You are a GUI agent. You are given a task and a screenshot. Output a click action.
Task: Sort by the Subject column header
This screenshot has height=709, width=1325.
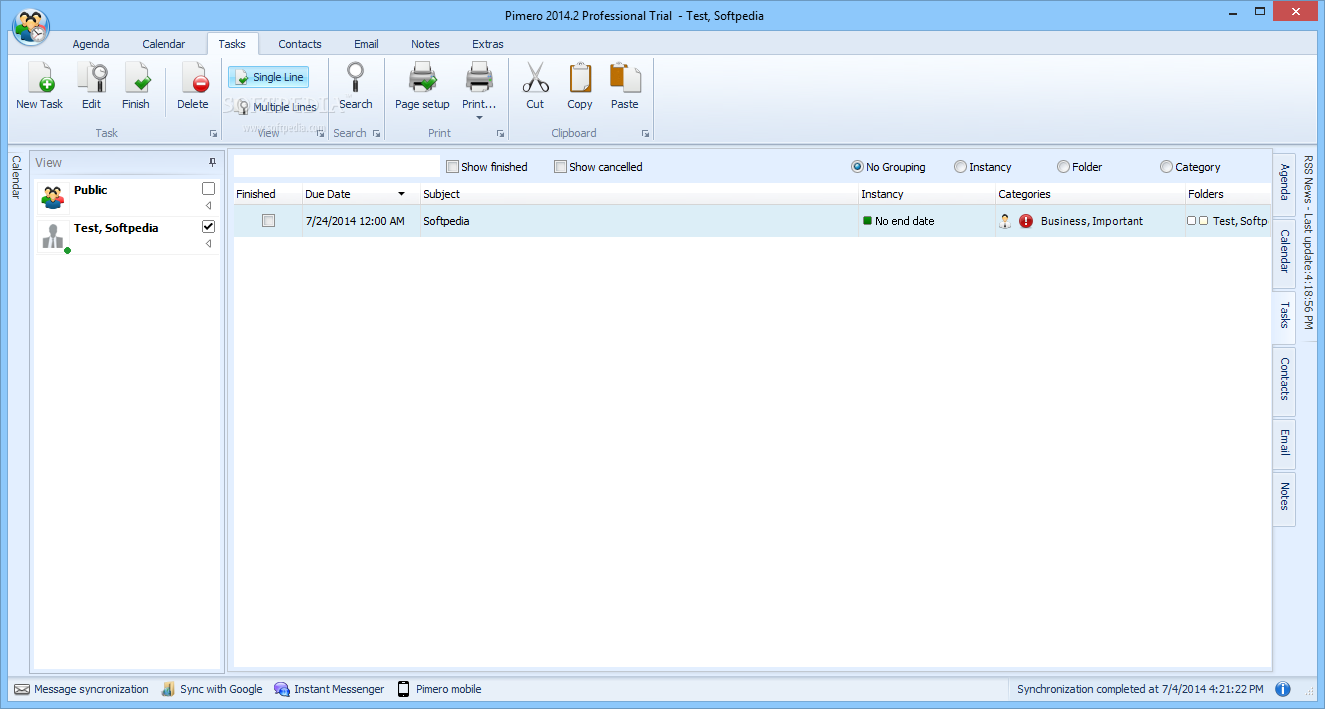[x=639, y=194]
